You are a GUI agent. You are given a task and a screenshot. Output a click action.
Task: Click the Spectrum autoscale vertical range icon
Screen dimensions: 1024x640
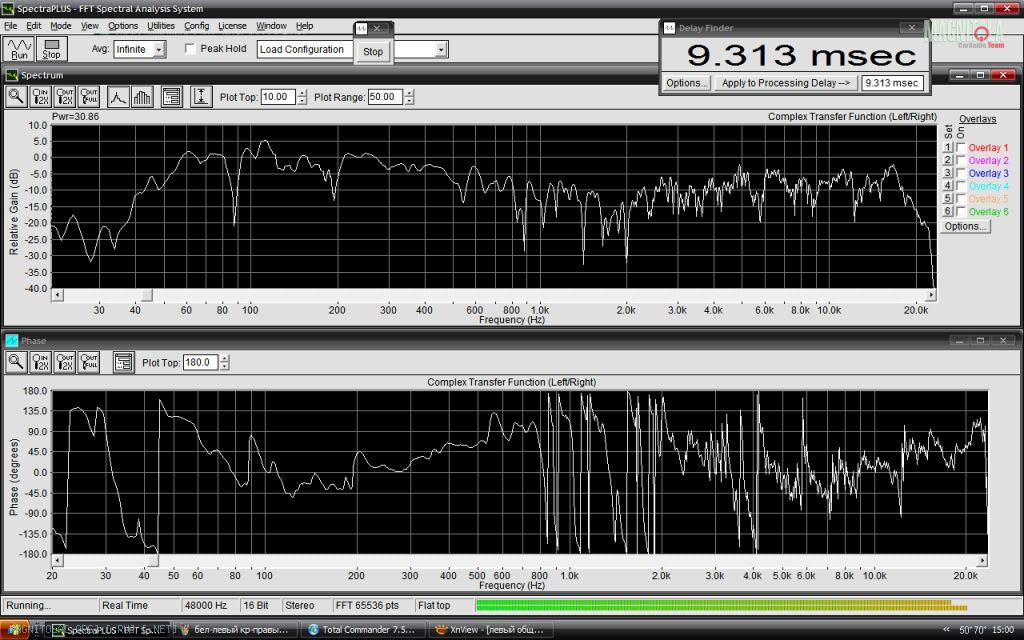click(x=201, y=97)
